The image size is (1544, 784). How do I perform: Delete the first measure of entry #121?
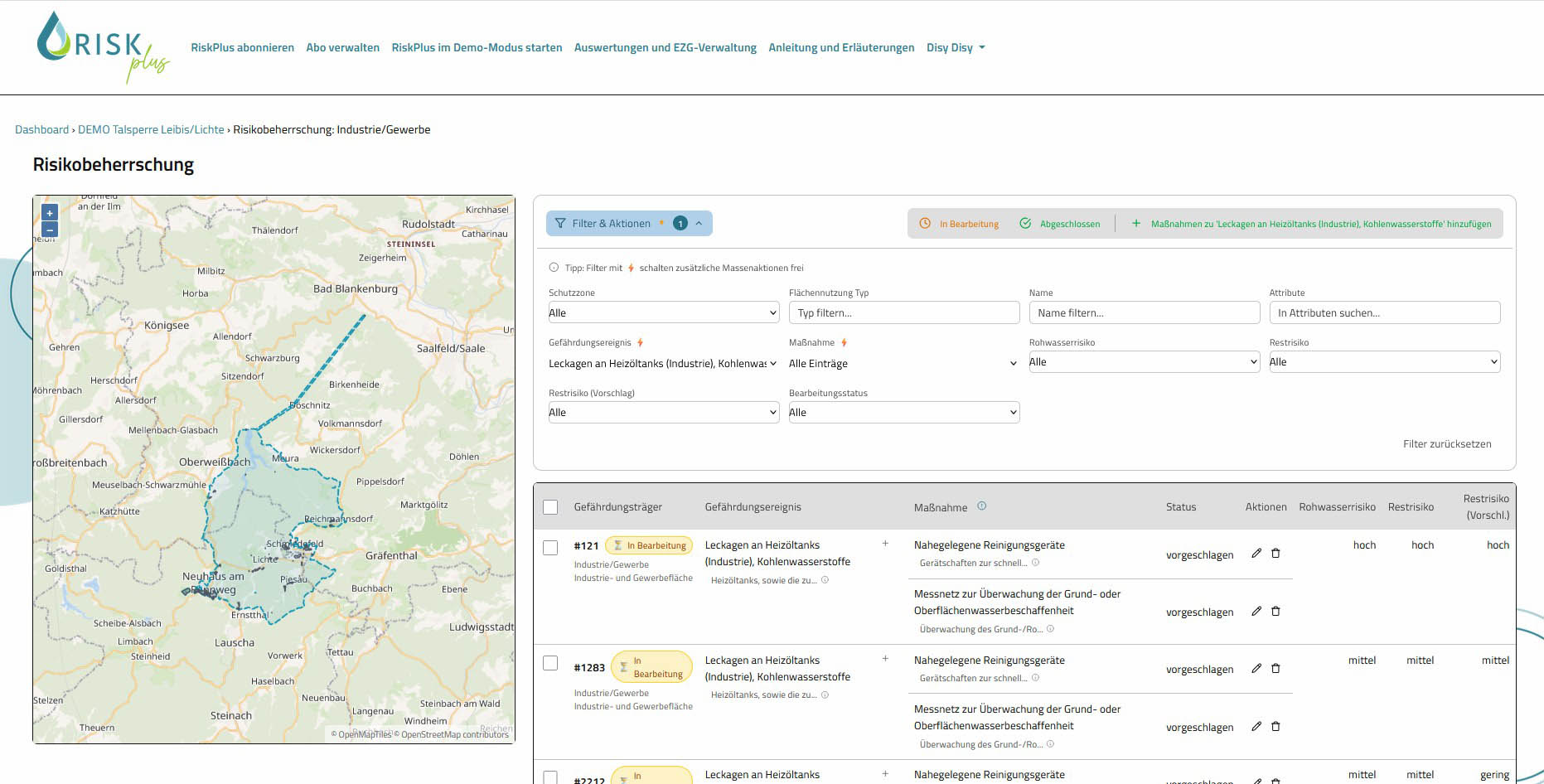[1275, 554]
